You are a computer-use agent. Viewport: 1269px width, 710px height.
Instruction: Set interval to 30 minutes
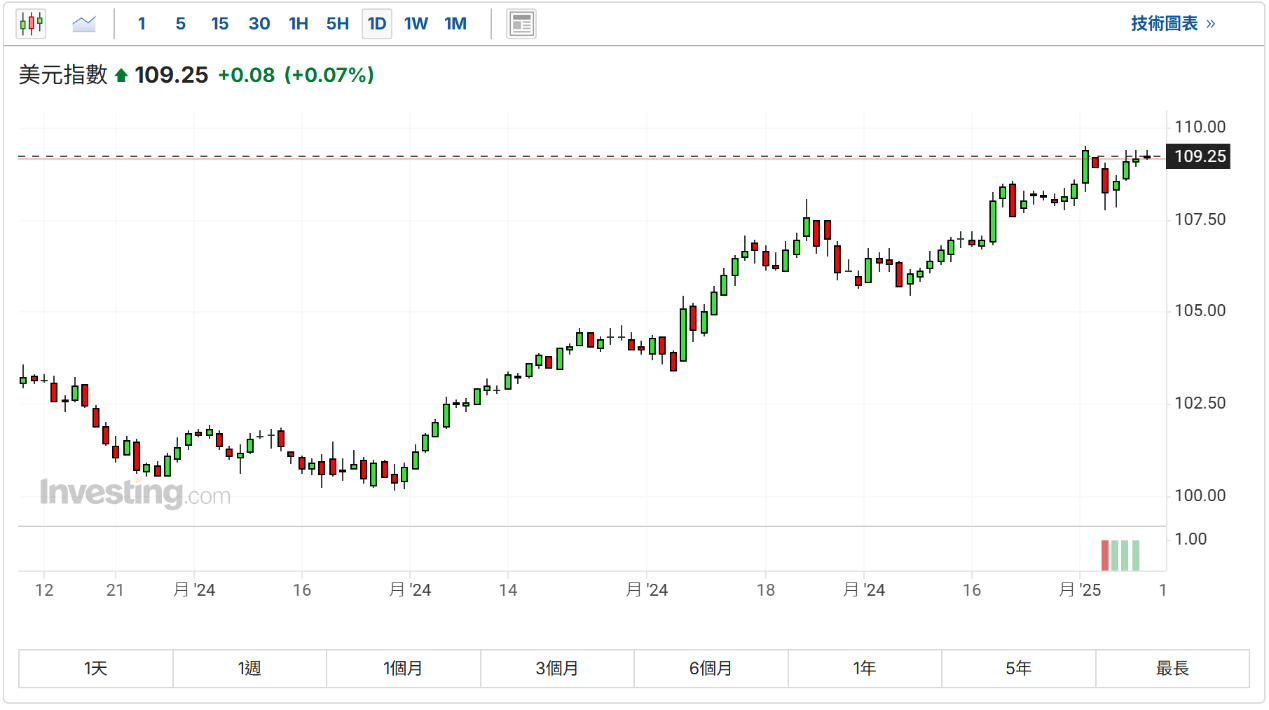(259, 23)
